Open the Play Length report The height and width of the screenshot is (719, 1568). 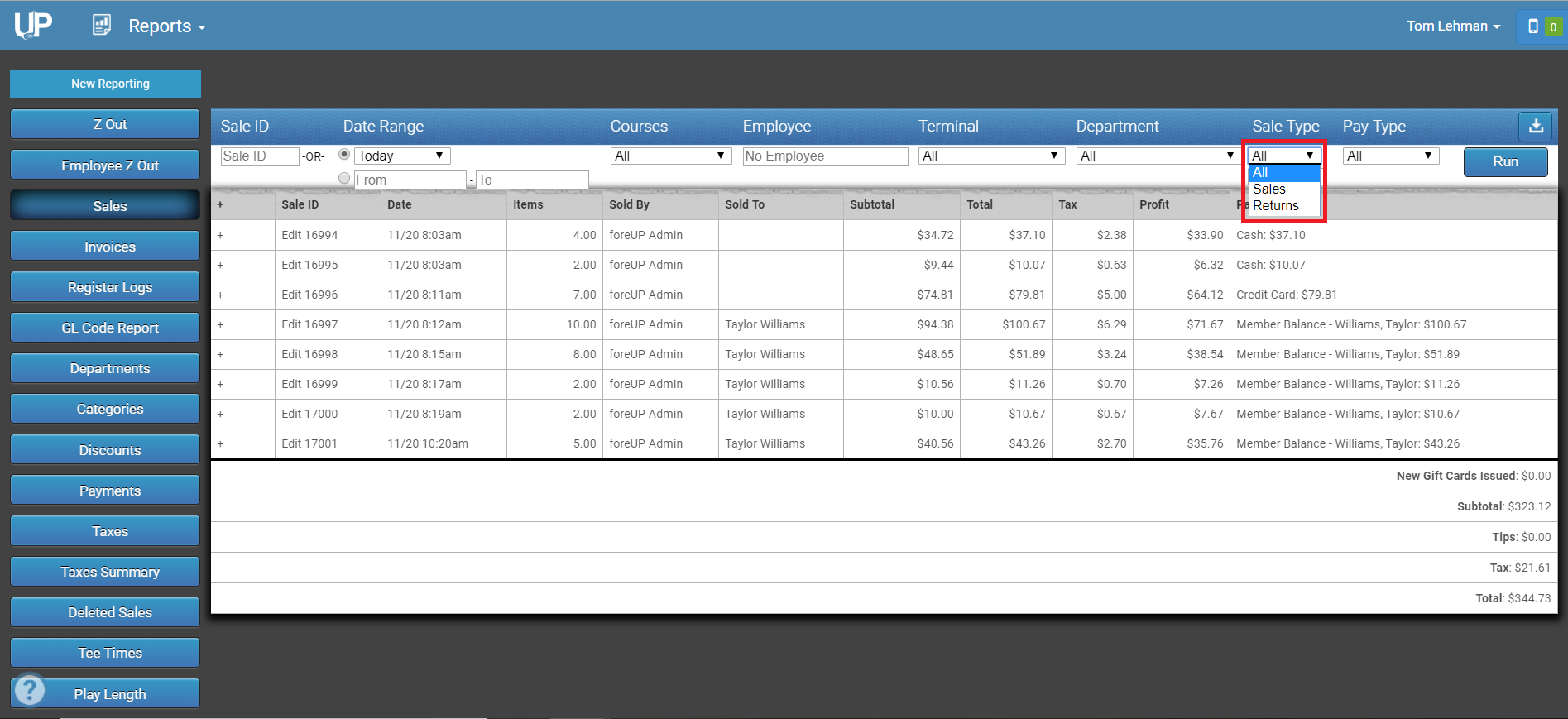pos(105,694)
